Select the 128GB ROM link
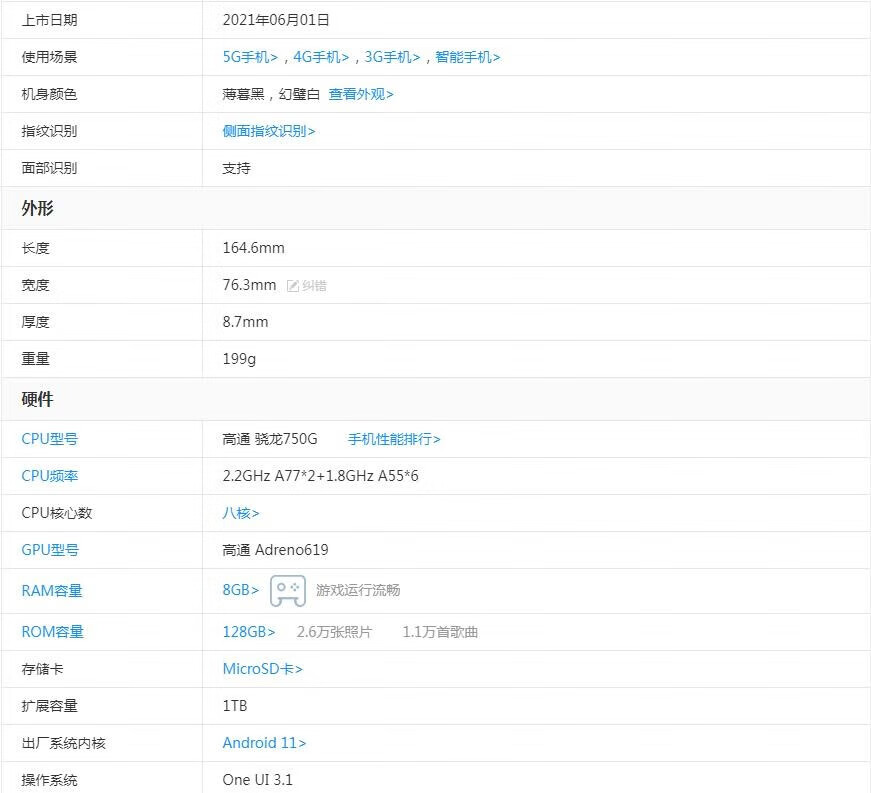This screenshot has width=871, height=793. pos(248,632)
